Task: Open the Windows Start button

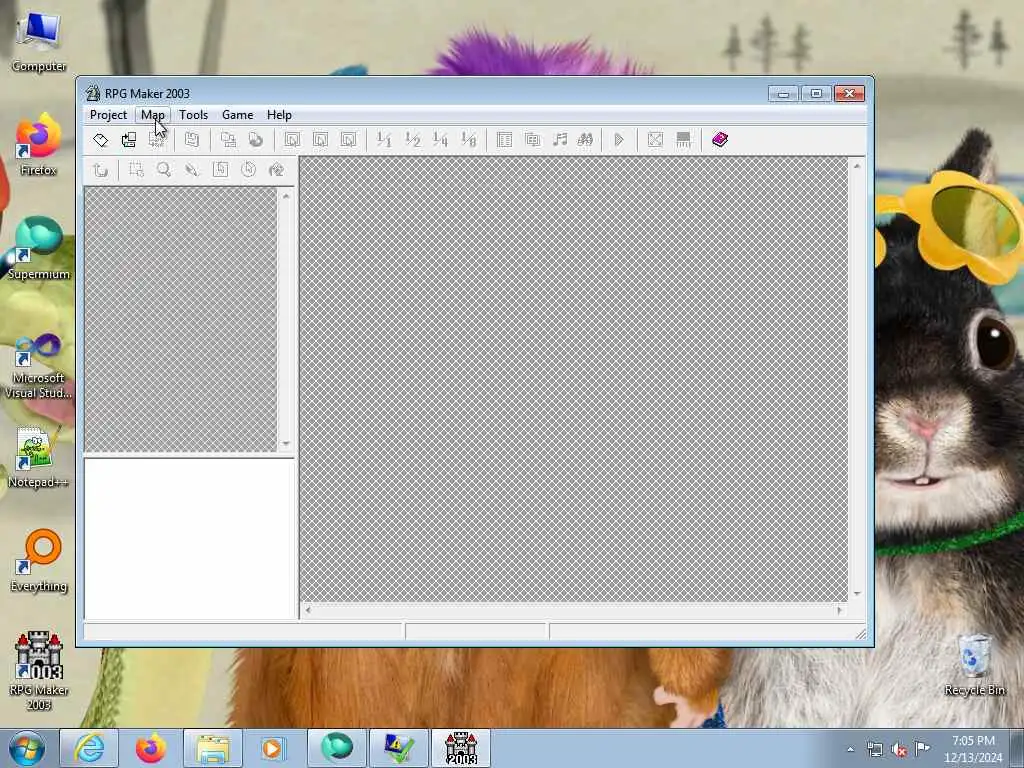Action: [x=26, y=748]
